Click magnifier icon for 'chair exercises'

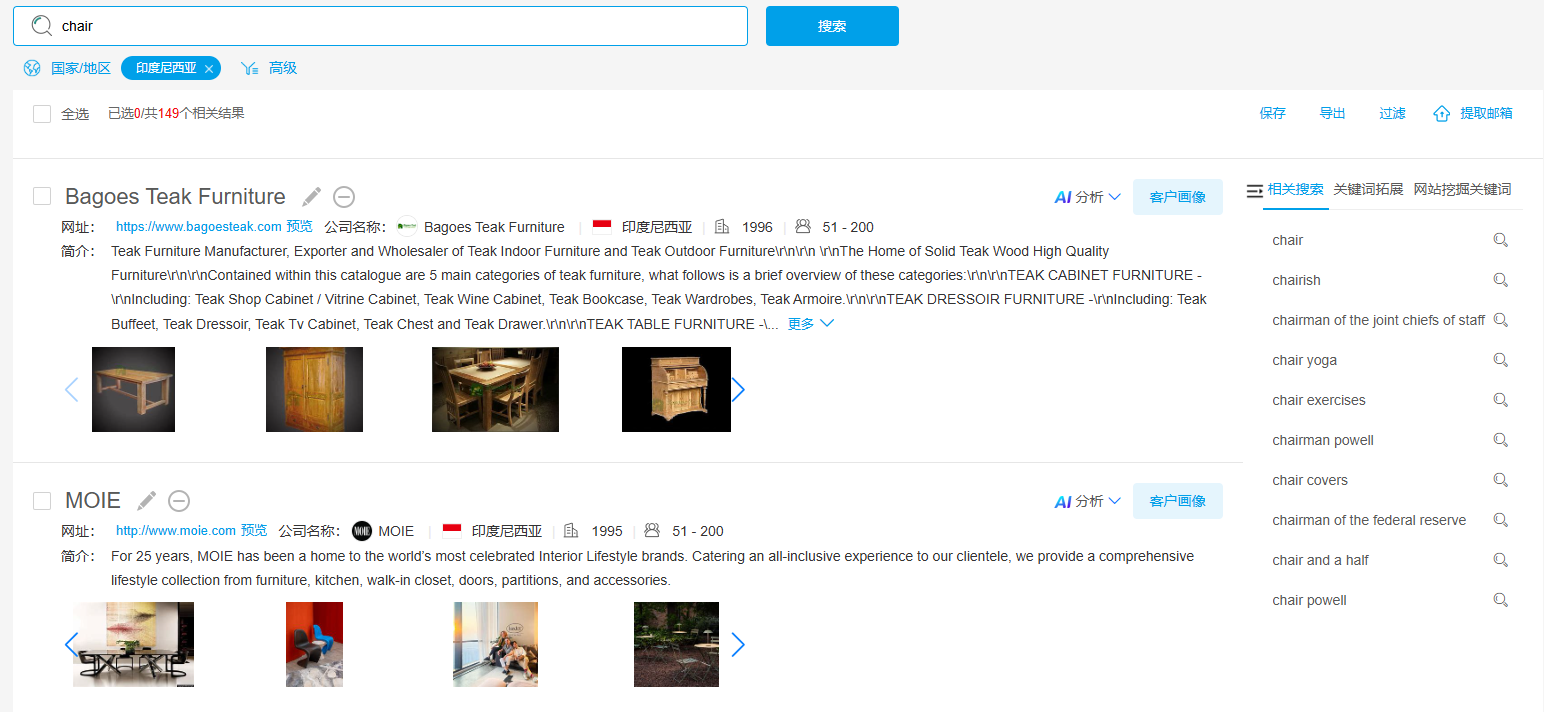click(x=1500, y=400)
